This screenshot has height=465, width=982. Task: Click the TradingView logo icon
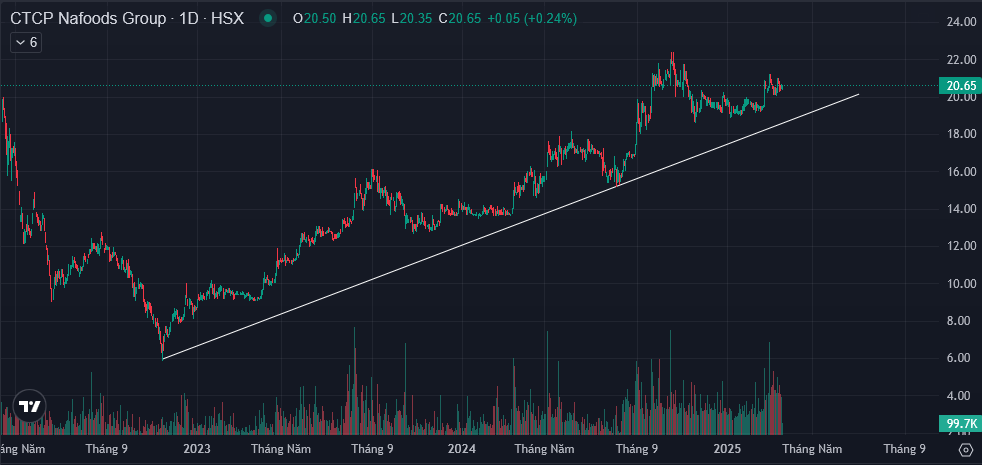[x=29, y=407]
